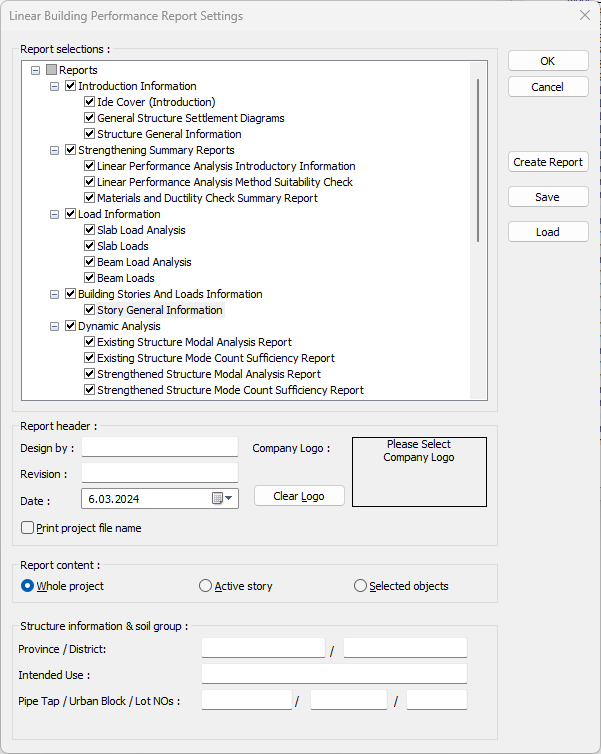Uncheck Existing Structure Mode Count Sufficiency Report
Viewport: 601px width, 754px height.
point(89,357)
